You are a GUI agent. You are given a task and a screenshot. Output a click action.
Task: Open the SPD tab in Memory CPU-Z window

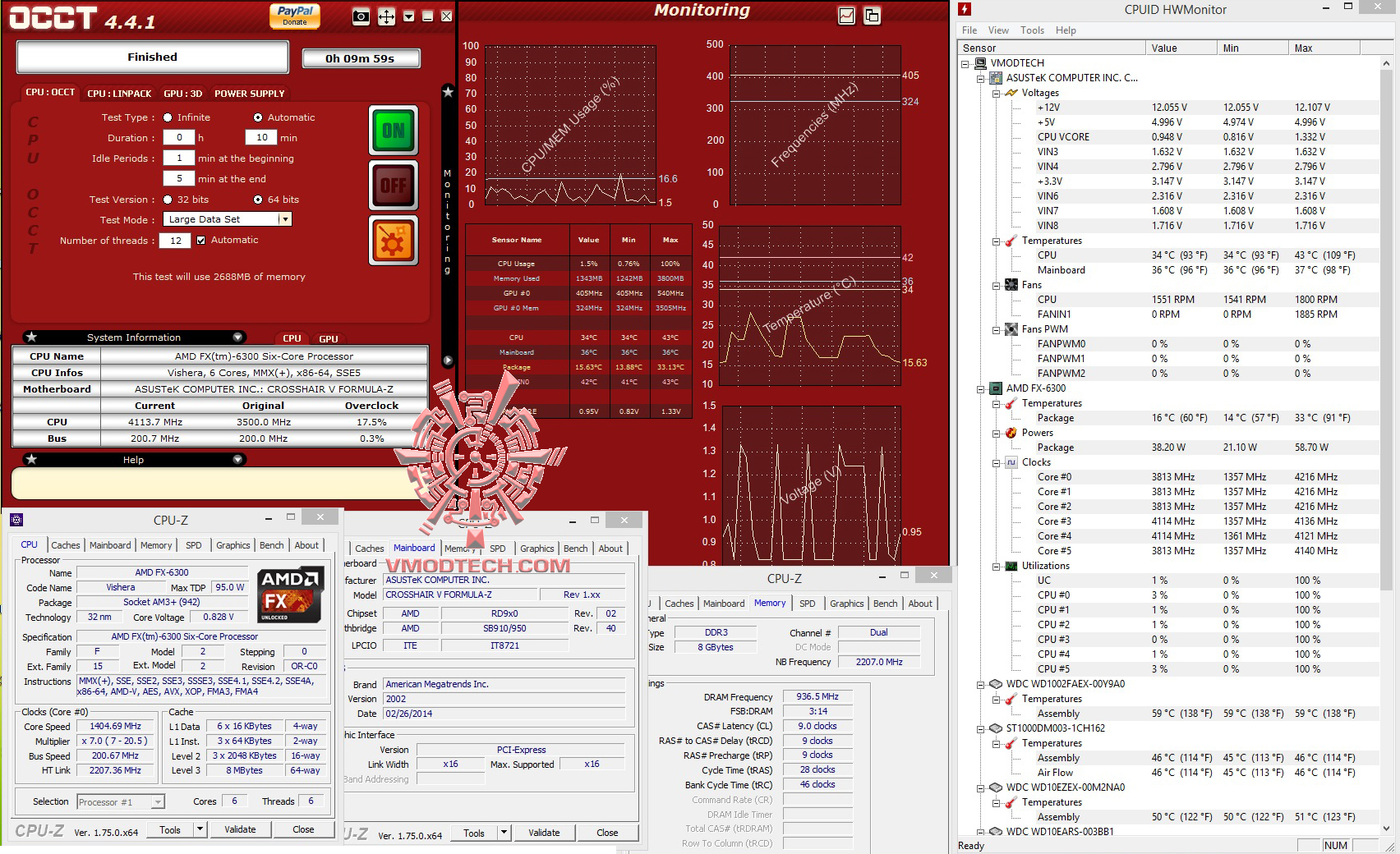[x=808, y=604]
